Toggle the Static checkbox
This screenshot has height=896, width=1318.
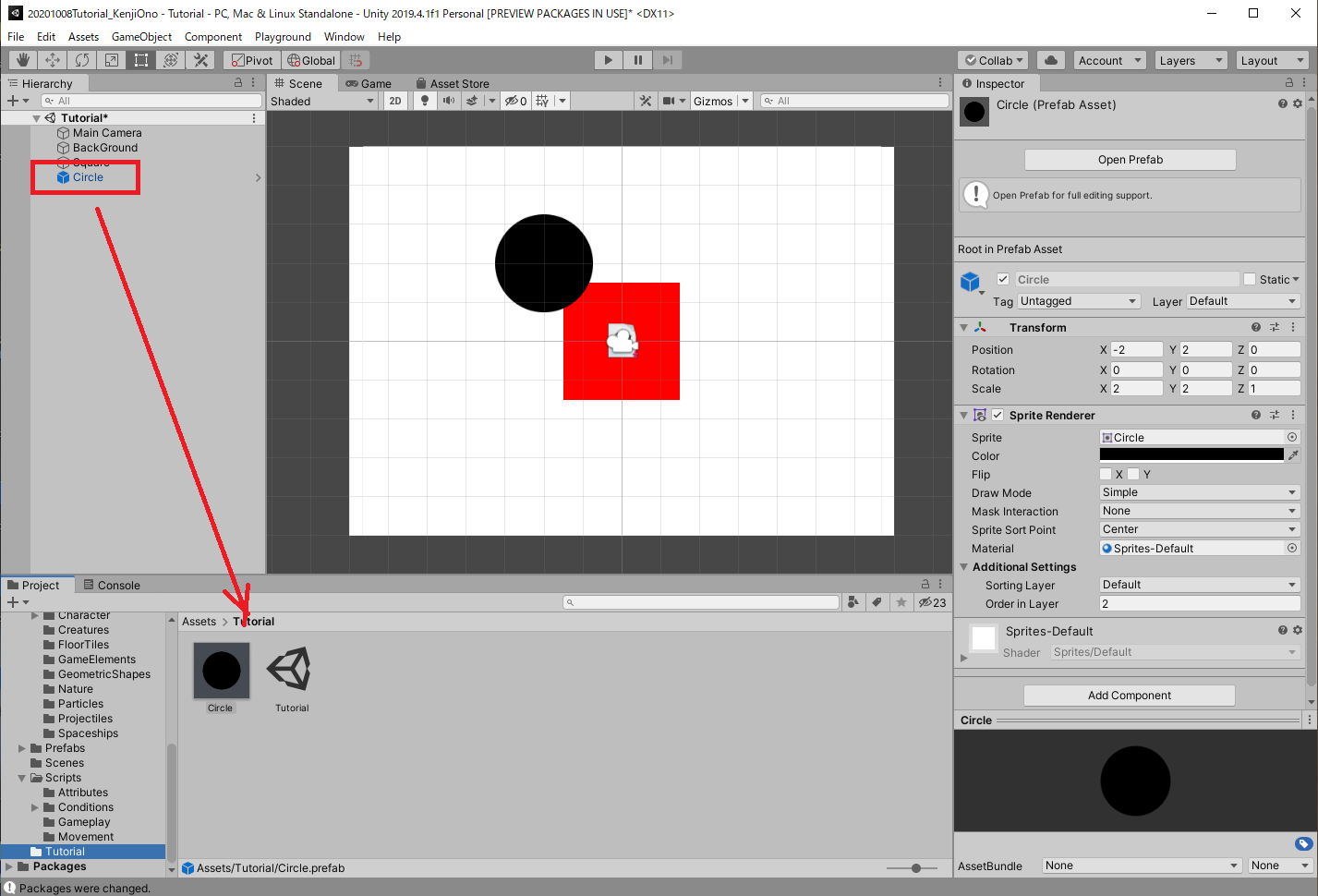click(1250, 279)
